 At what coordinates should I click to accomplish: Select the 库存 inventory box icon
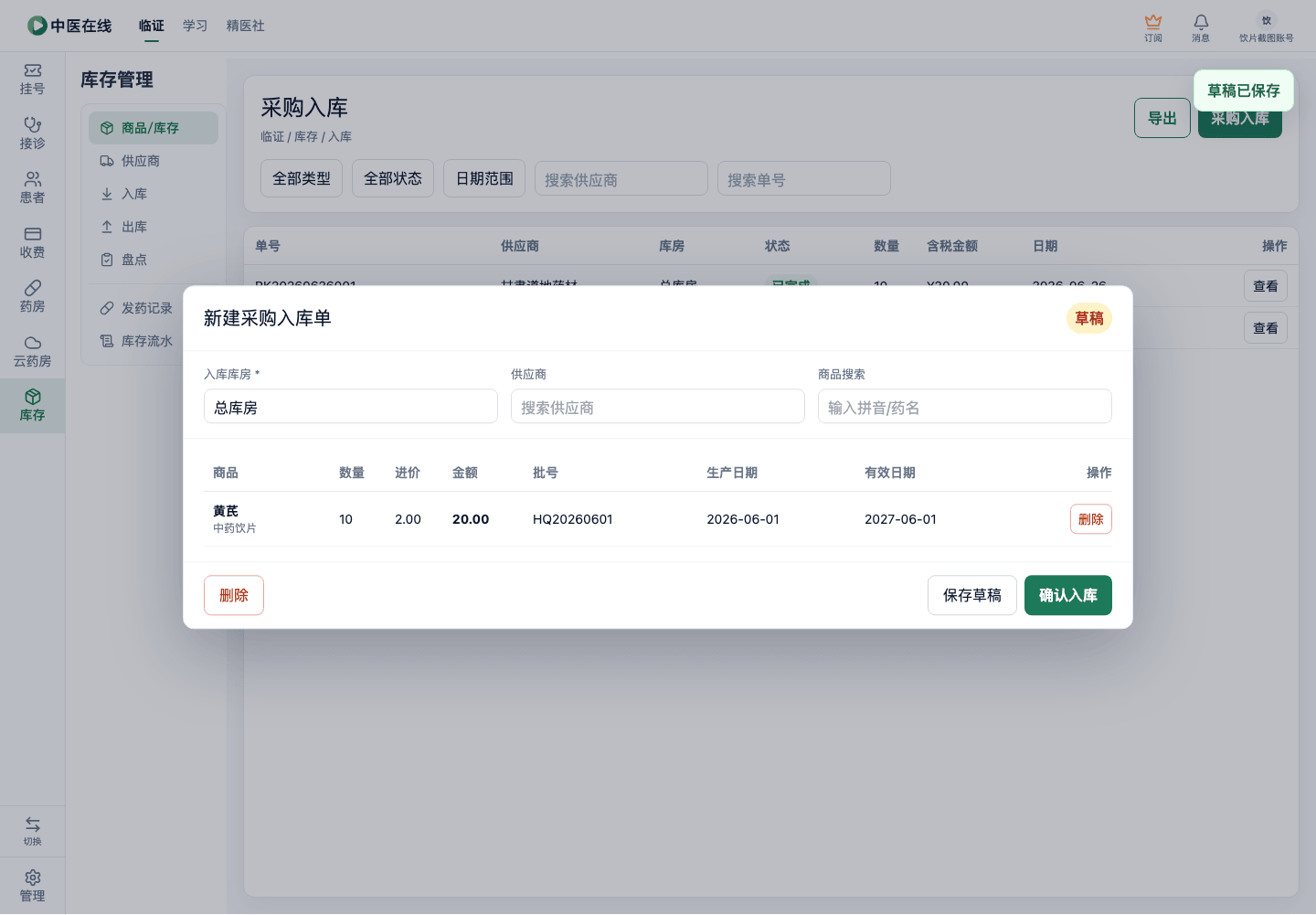[x=32, y=406]
